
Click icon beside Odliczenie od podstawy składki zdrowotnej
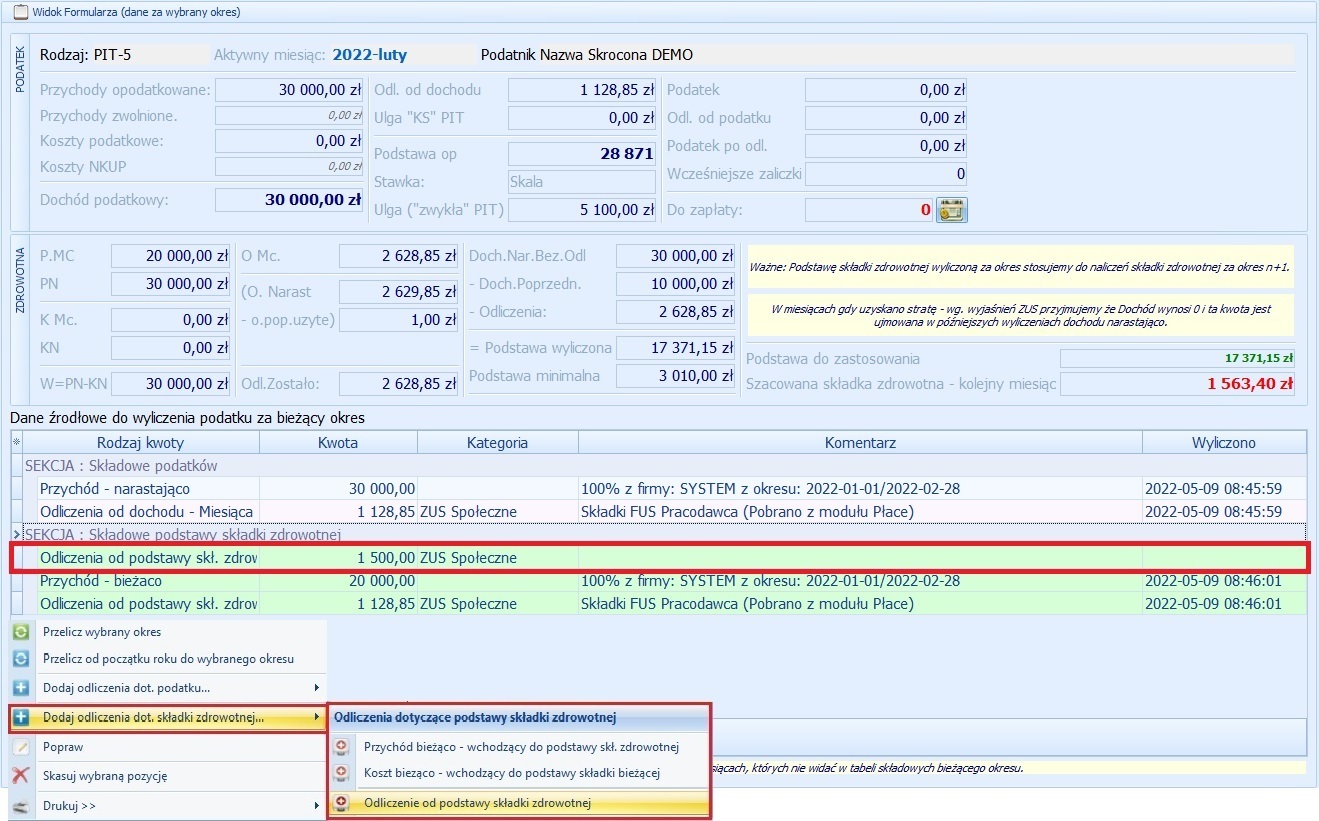click(342, 803)
